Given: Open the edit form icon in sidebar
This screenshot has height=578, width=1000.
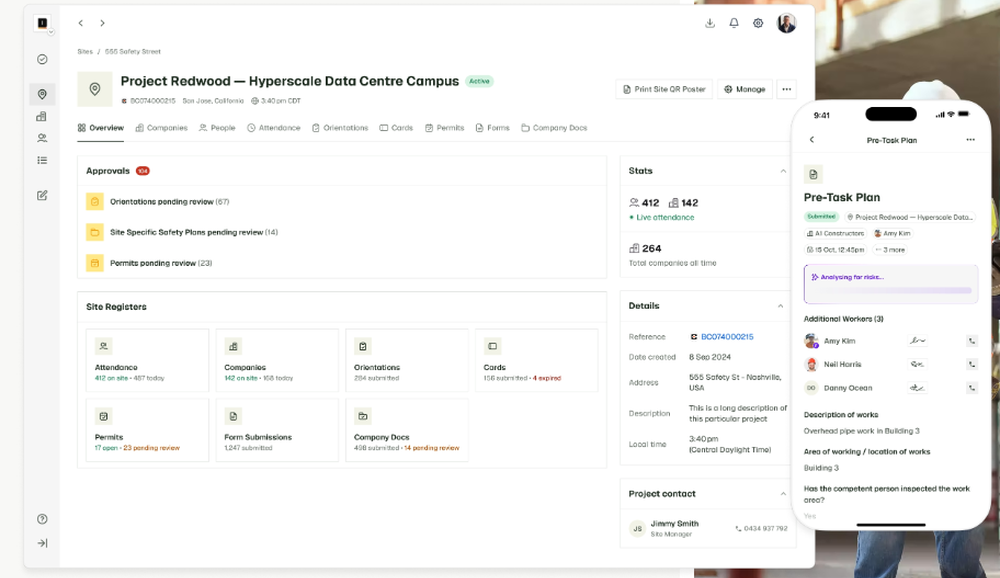Looking at the screenshot, I should tap(42, 195).
